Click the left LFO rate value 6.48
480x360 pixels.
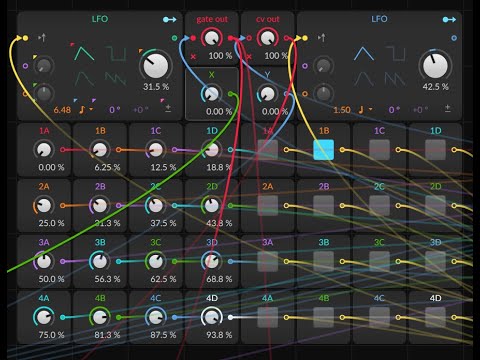[x=62, y=110]
